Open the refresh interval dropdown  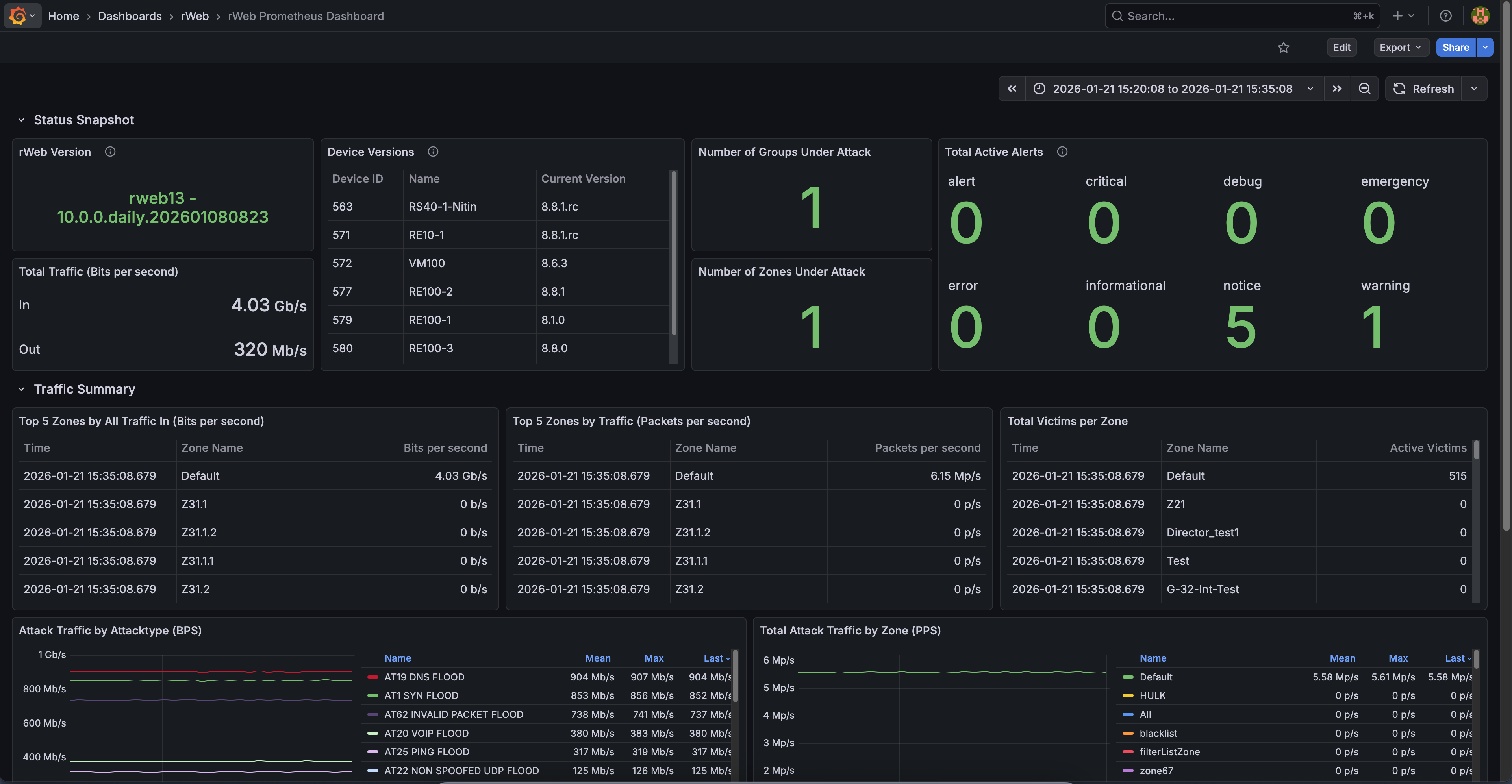tap(1474, 89)
